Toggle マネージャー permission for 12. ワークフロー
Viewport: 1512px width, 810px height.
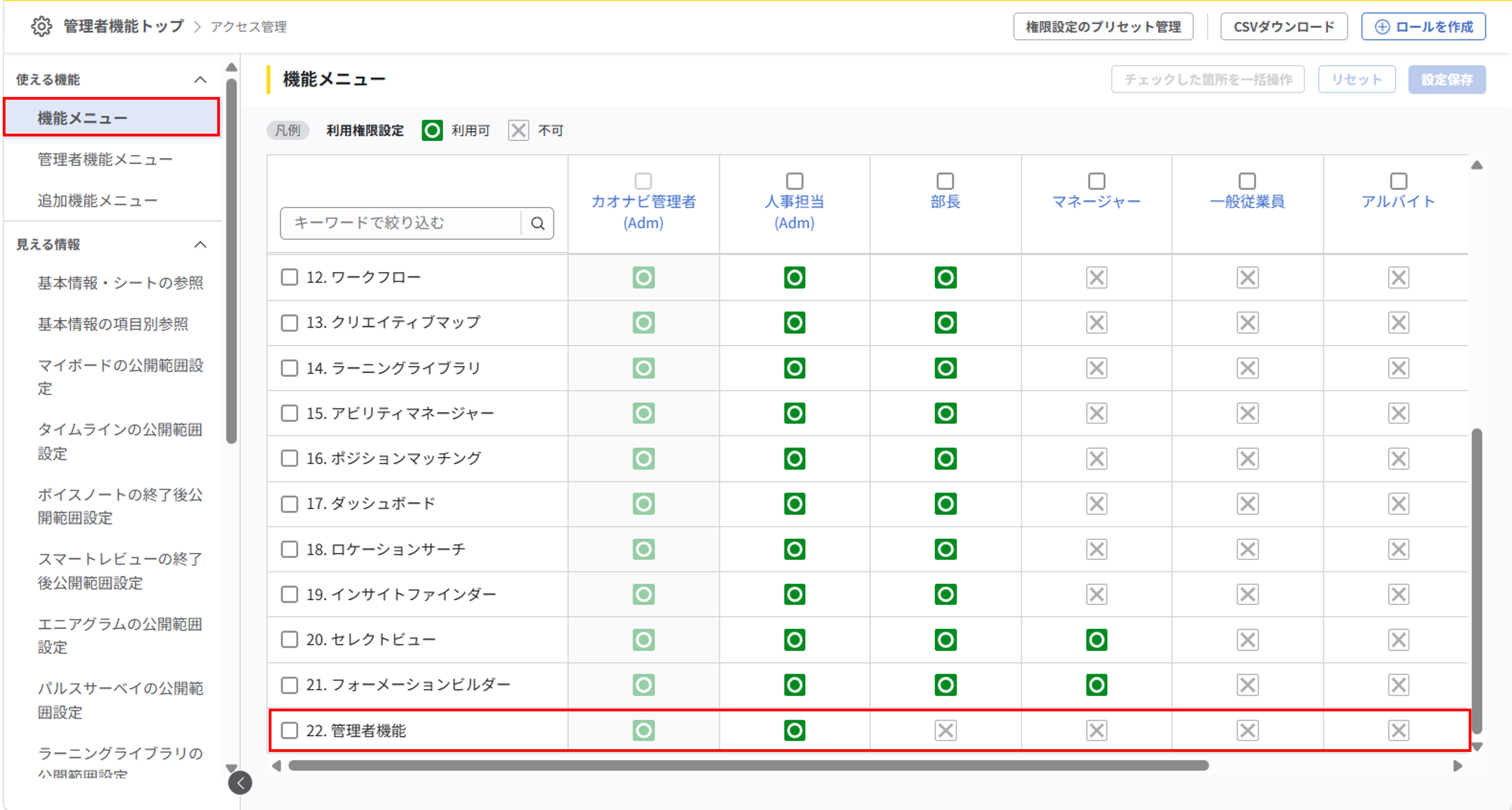(x=1097, y=278)
